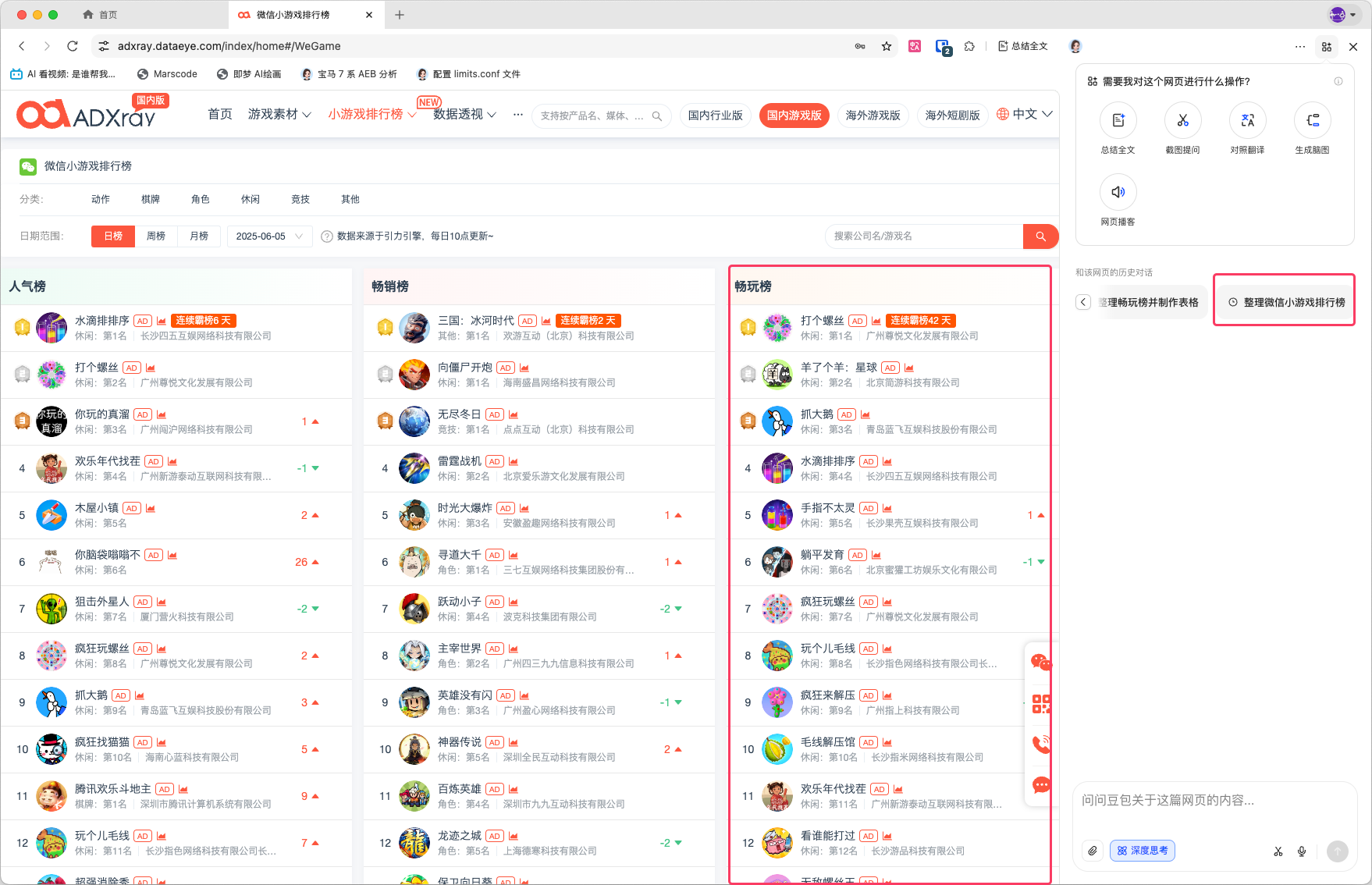Open the 三国：冰河时代 game thumbnail

click(414, 328)
